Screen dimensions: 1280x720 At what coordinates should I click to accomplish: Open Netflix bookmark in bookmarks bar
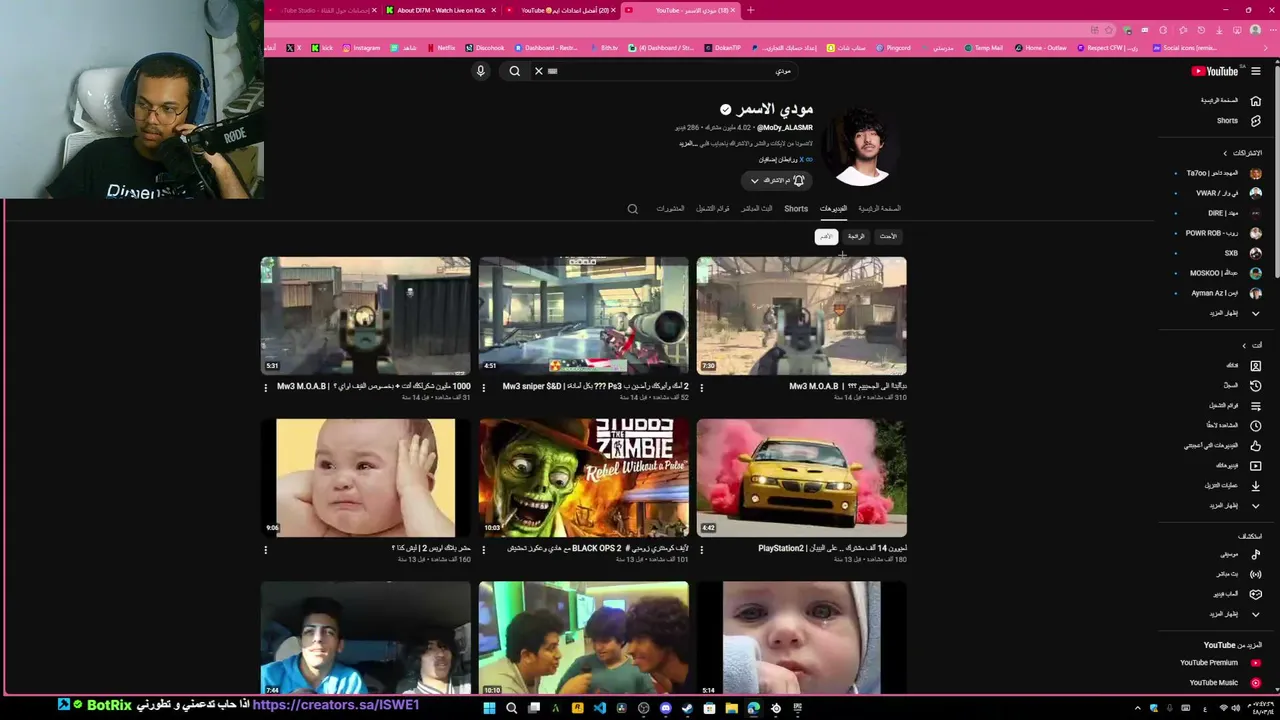point(441,48)
